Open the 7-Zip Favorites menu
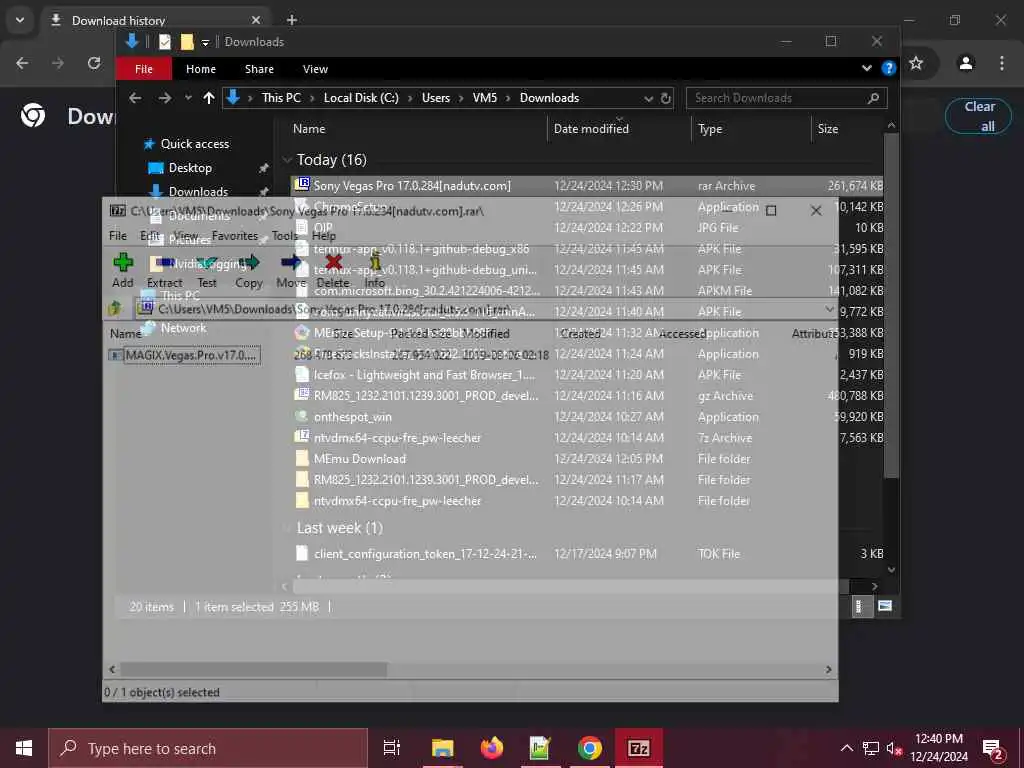Screen dimensions: 1024x768 [235, 236]
